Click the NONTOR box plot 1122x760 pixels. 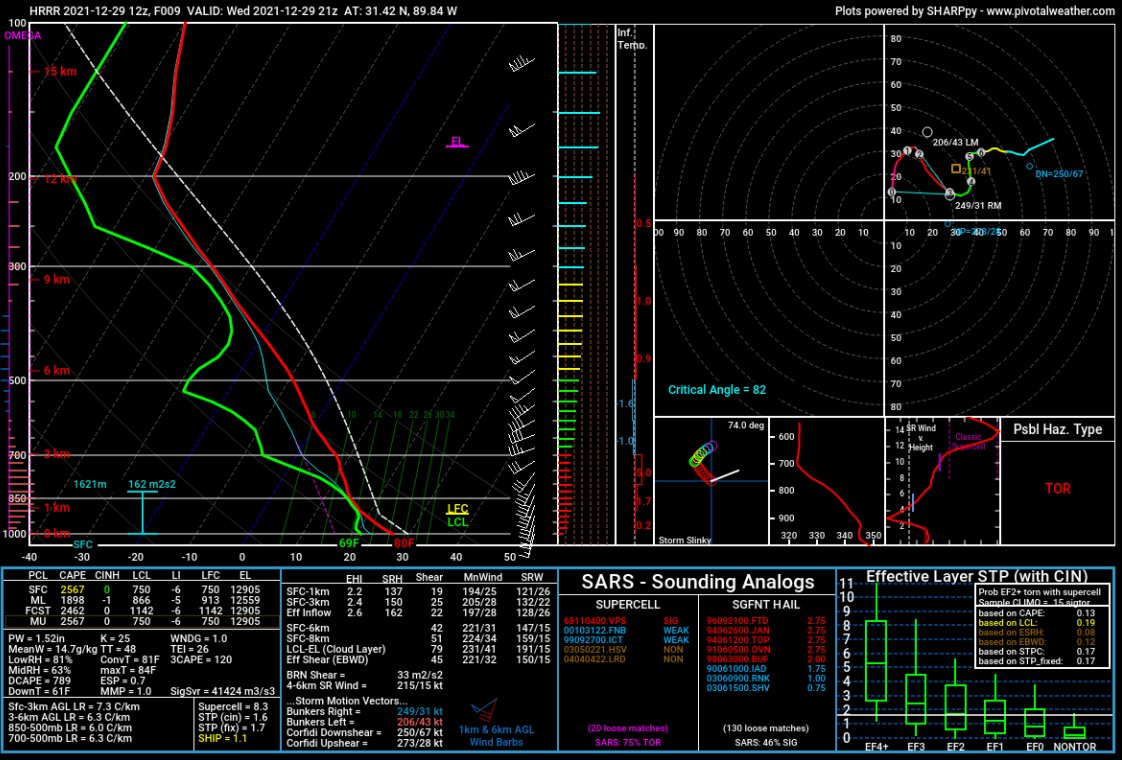(1075, 726)
